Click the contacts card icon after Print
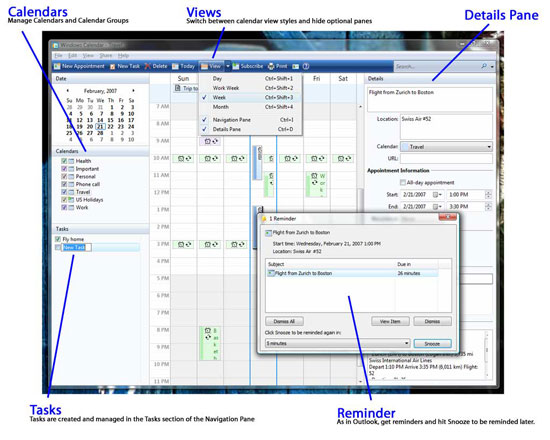Screen dimensions: 550x440 point(296,66)
